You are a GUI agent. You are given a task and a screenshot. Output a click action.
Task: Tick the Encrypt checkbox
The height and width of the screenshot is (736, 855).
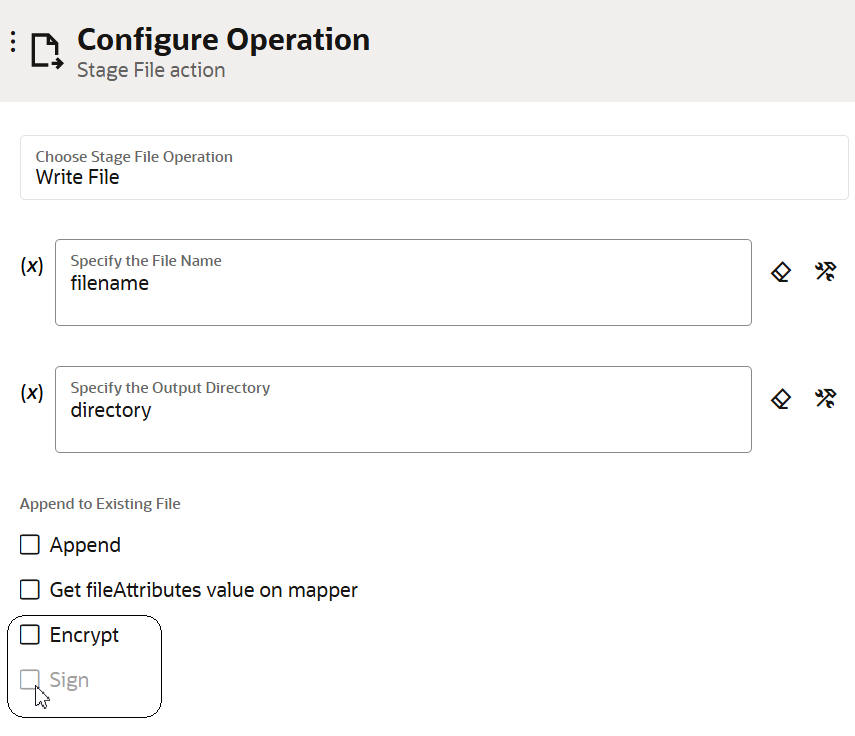30,635
